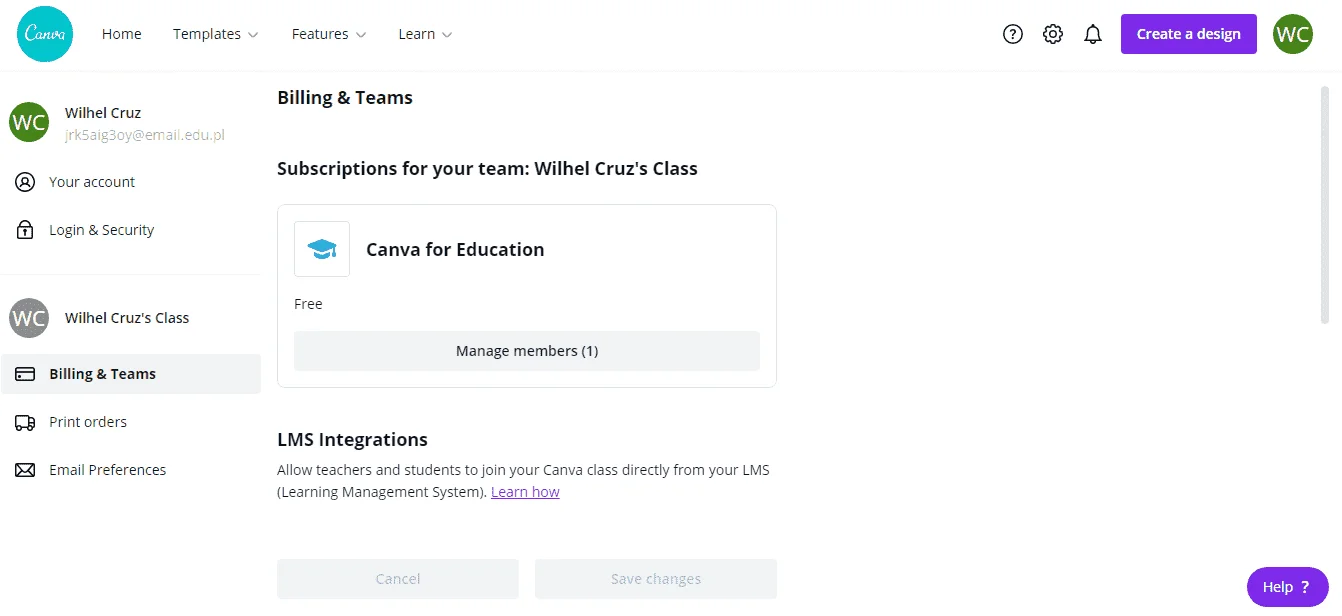Click the Email Preferences envelope icon
This screenshot has width=1342, height=616.
coord(25,470)
